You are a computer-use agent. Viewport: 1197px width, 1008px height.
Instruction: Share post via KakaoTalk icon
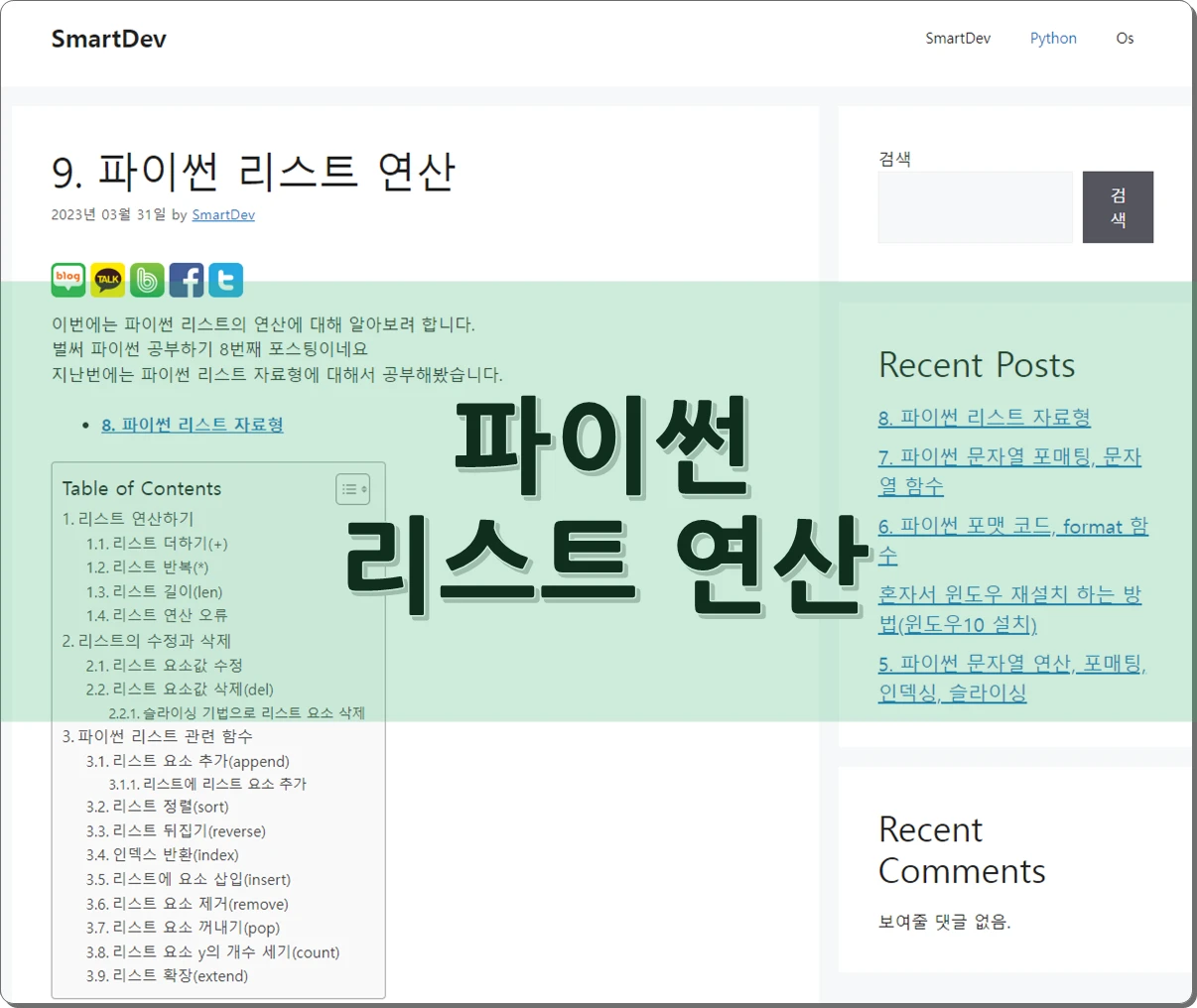click(x=107, y=280)
